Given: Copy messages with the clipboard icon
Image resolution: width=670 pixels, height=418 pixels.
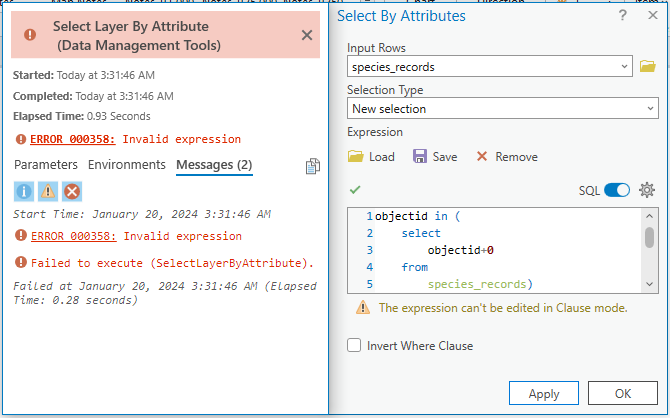Looking at the screenshot, I should click(313, 166).
